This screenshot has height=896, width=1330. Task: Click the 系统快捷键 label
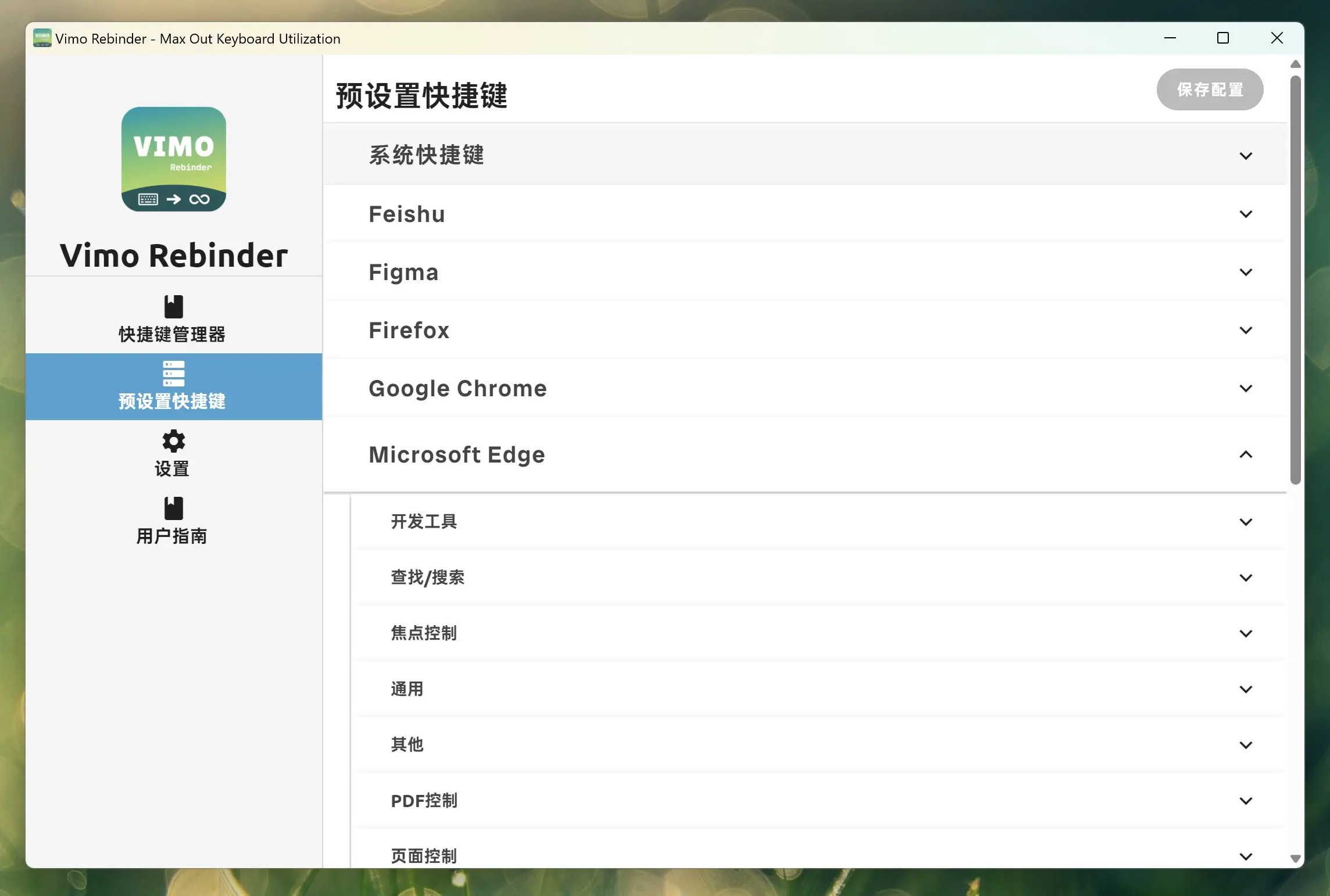[427, 155]
